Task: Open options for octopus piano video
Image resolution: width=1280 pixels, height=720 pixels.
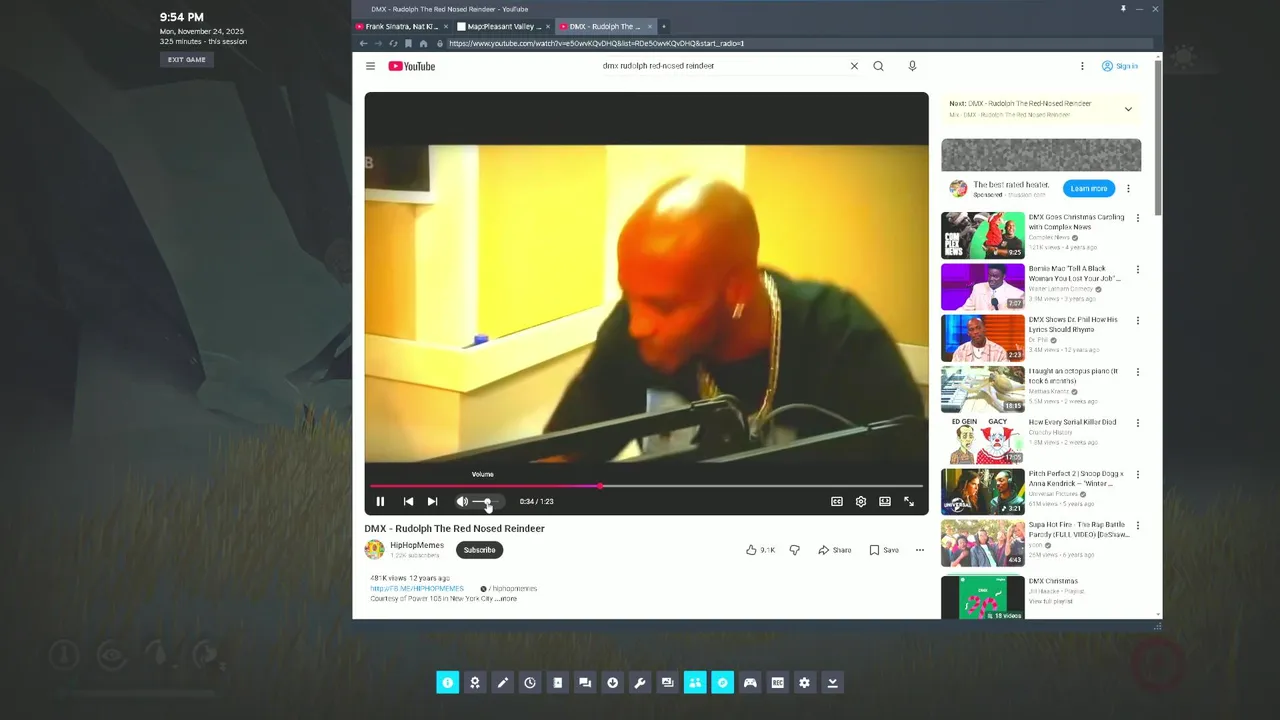Action: point(1137,372)
